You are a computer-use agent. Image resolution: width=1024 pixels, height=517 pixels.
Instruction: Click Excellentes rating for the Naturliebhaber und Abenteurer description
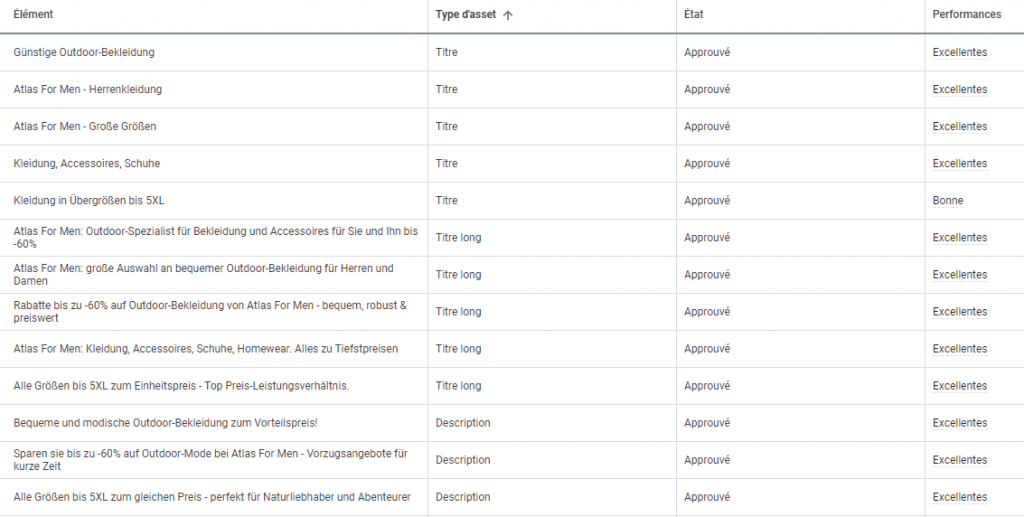point(959,497)
